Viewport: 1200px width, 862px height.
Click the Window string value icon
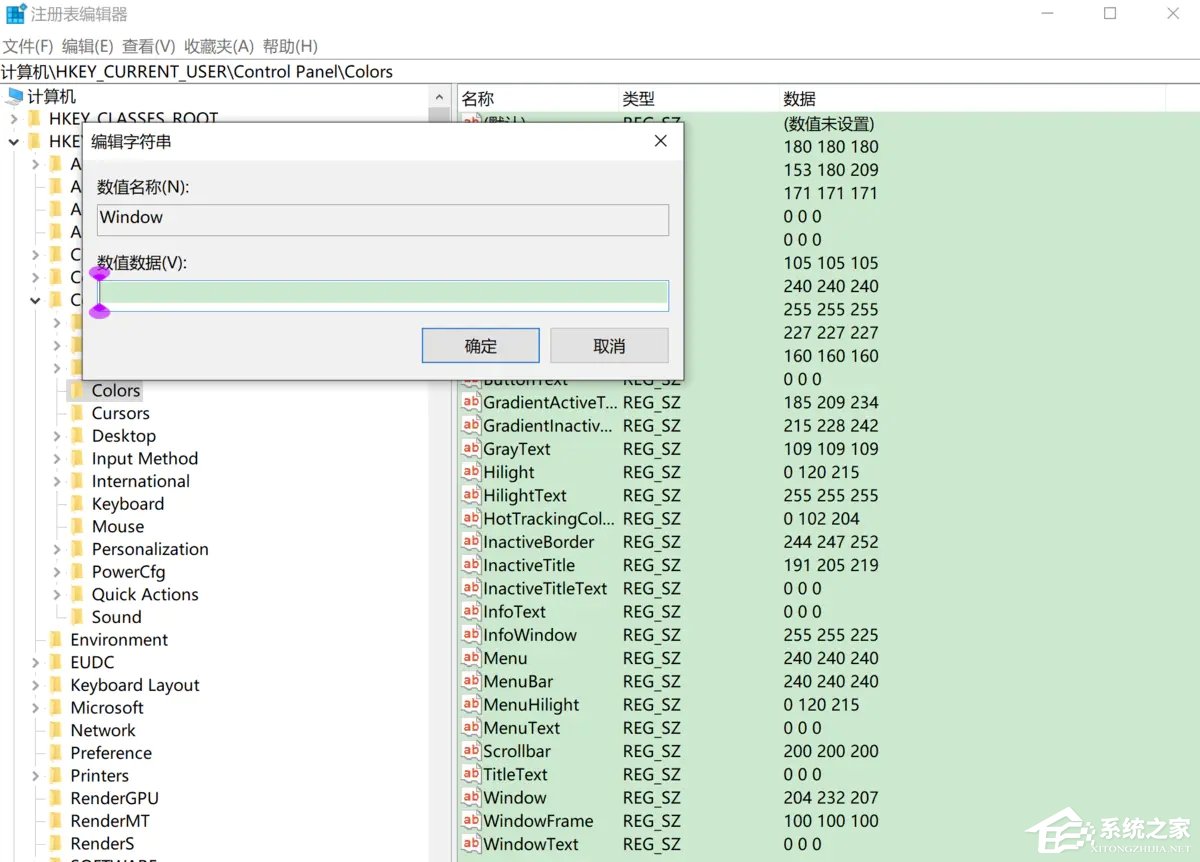(471, 797)
